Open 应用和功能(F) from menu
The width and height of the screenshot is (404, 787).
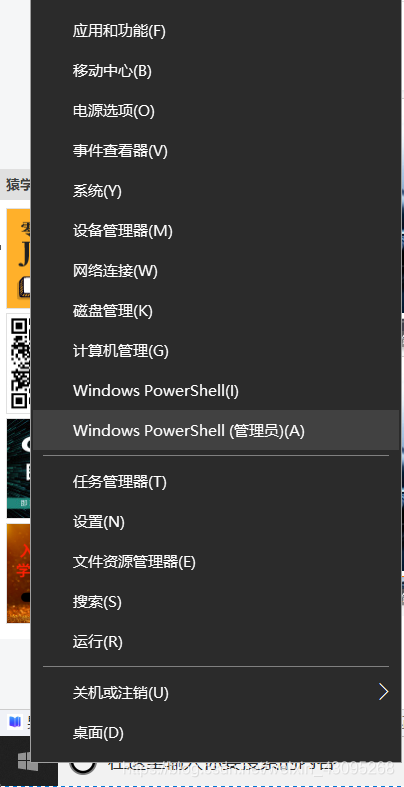coord(216,31)
